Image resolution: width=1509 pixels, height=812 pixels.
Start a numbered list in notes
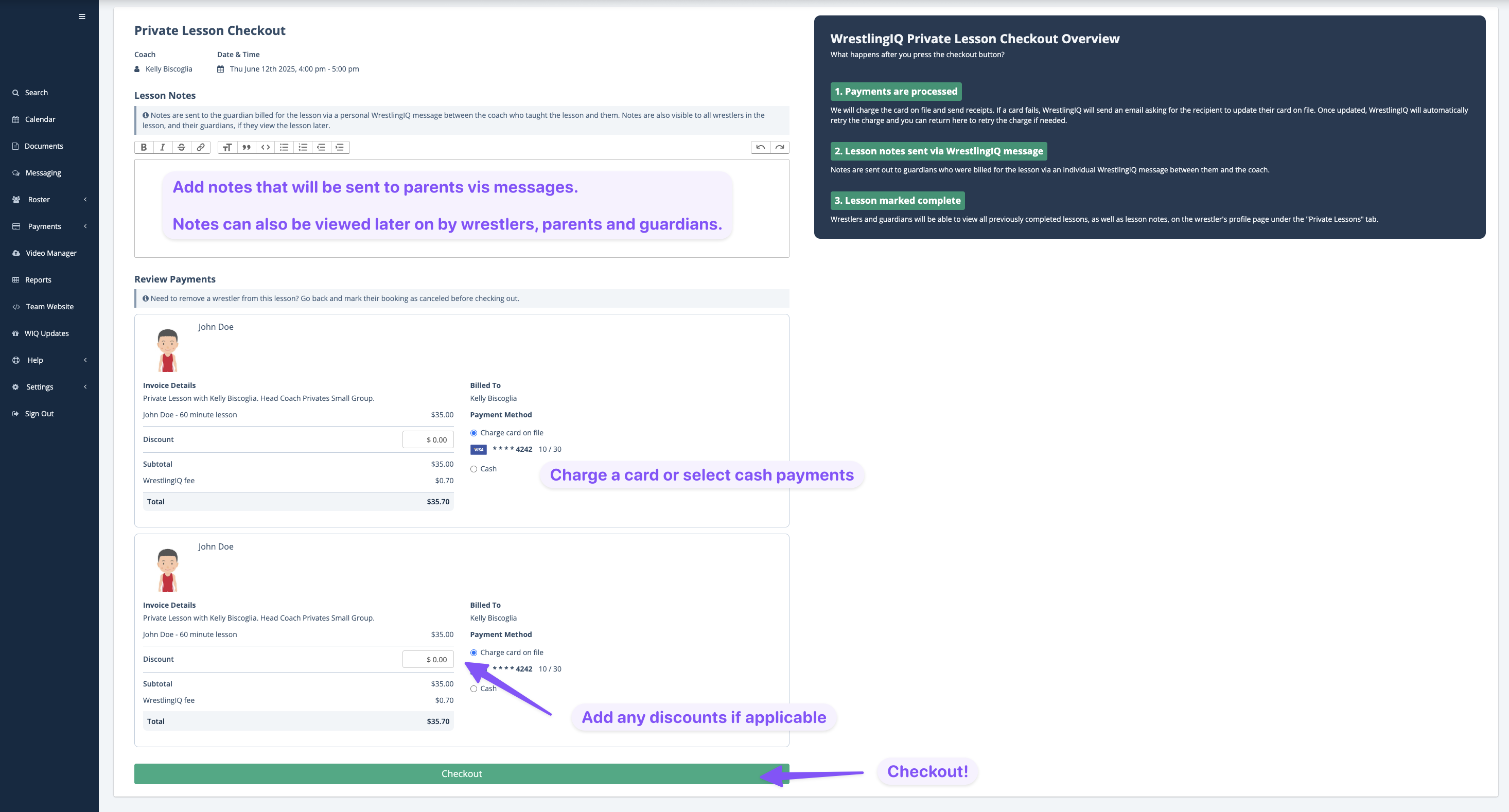[303, 147]
